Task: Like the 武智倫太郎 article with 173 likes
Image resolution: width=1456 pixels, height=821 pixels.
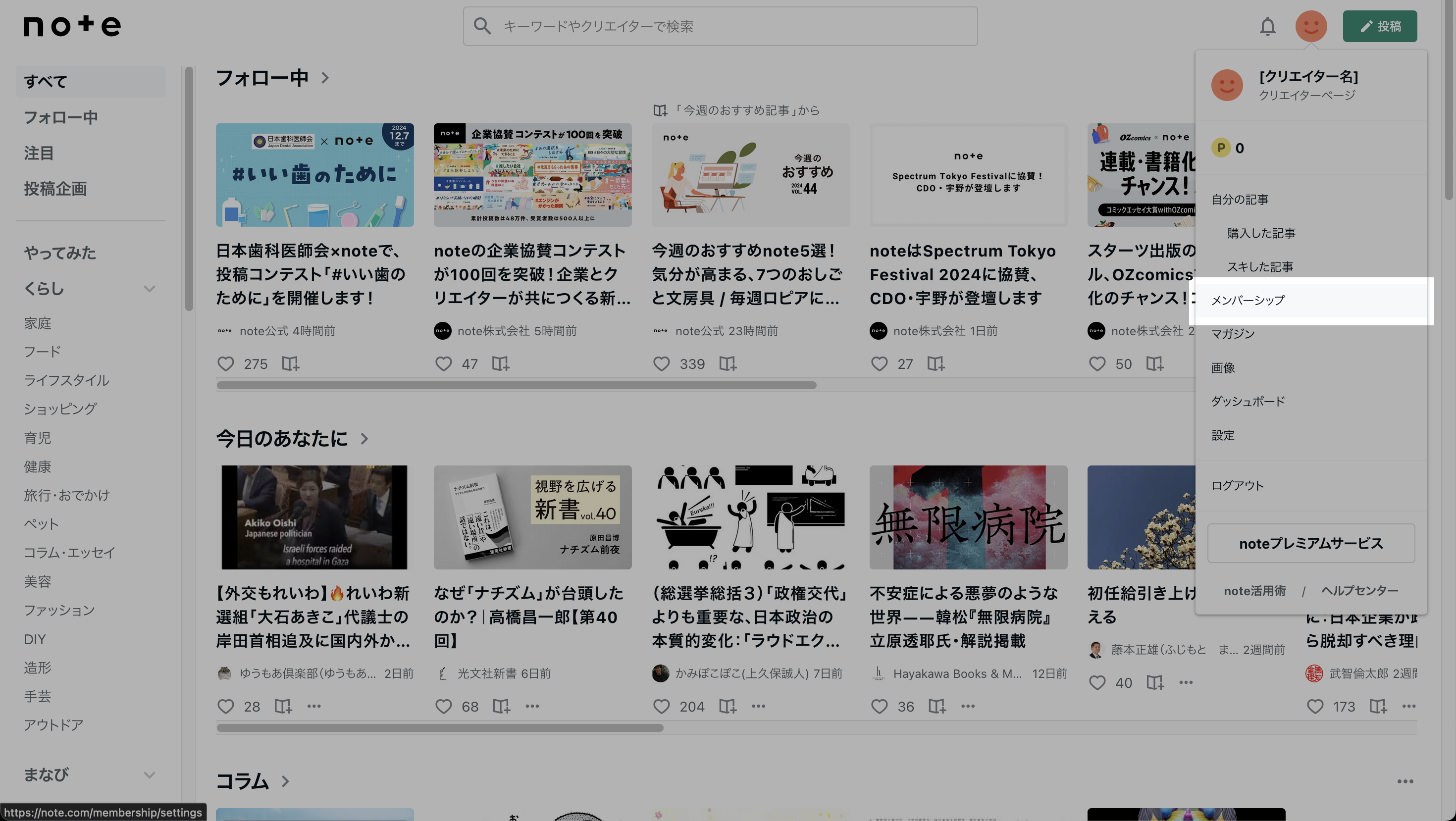Action: point(1315,706)
